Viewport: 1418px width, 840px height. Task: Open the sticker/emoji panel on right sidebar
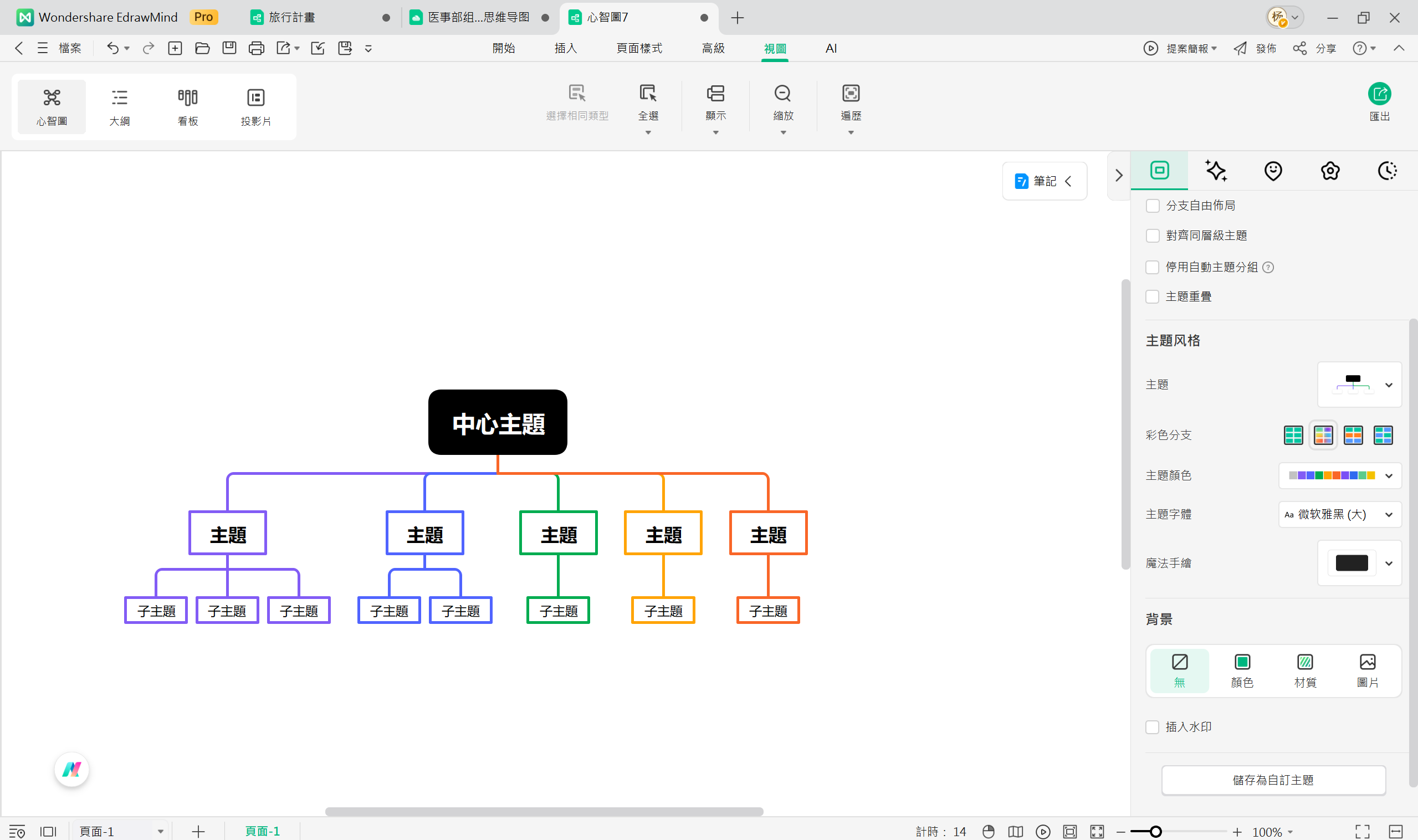[x=1273, y=170]
